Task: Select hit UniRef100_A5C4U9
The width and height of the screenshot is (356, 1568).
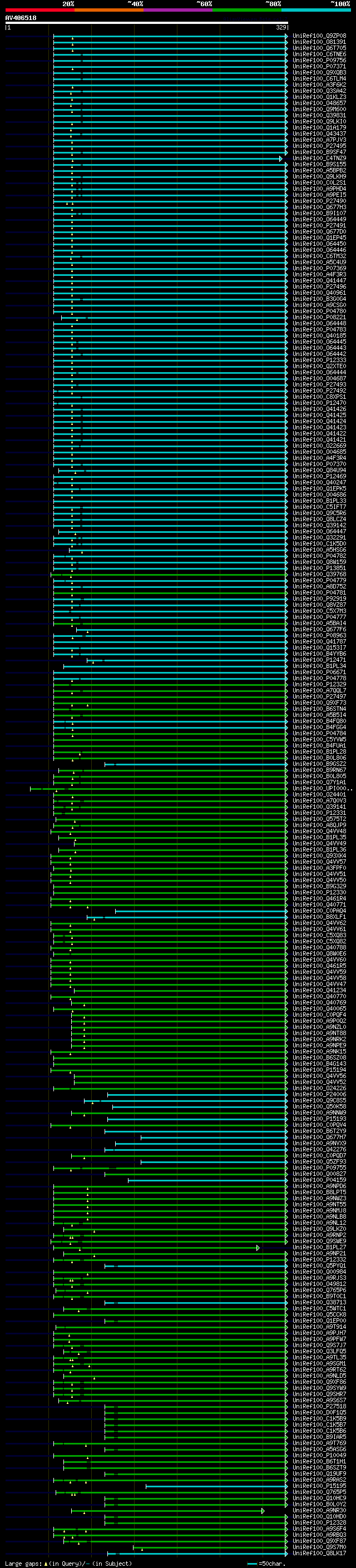Action: pyautogui.click(x=319, y=263)
